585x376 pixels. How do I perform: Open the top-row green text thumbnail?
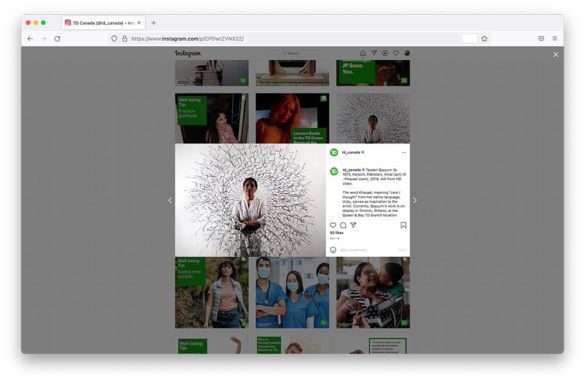(x=373, y=73)
